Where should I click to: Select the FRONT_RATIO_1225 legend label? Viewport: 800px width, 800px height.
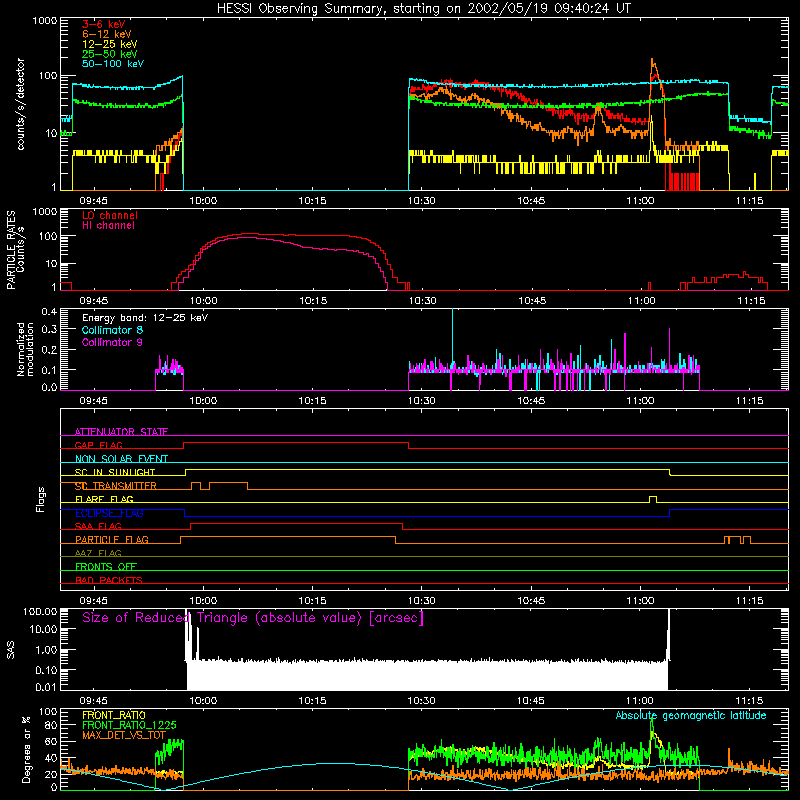(x=129, y=725)
